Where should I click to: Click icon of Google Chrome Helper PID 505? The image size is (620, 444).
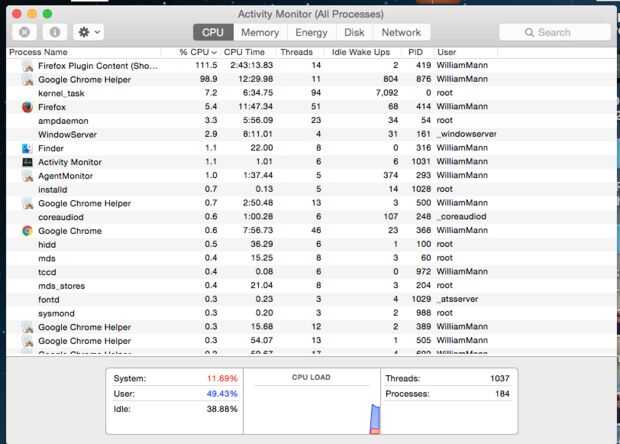pyautogui.click(x=27, y=341)
